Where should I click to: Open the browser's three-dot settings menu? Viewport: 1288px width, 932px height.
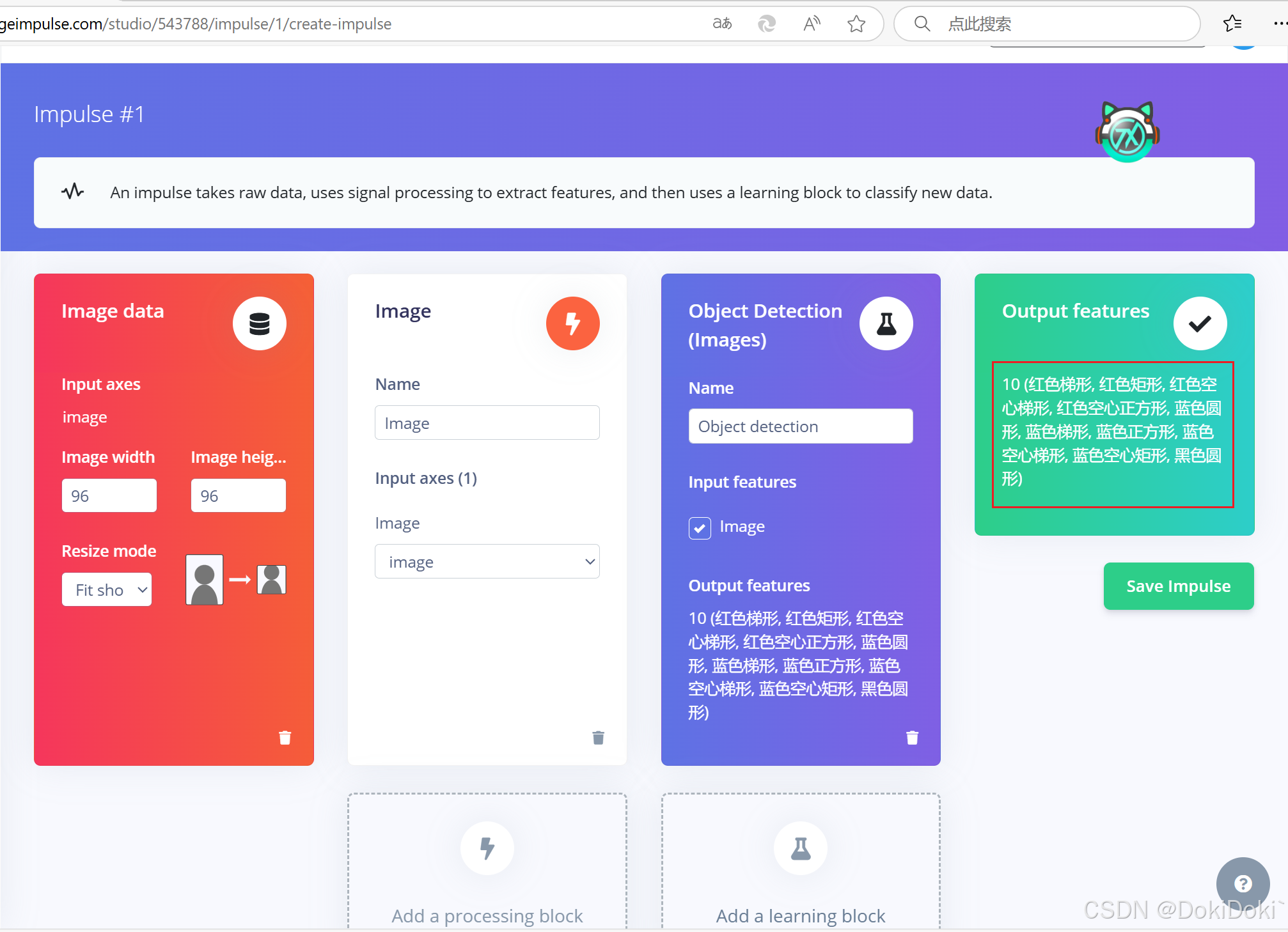[x=1279, y=24]
